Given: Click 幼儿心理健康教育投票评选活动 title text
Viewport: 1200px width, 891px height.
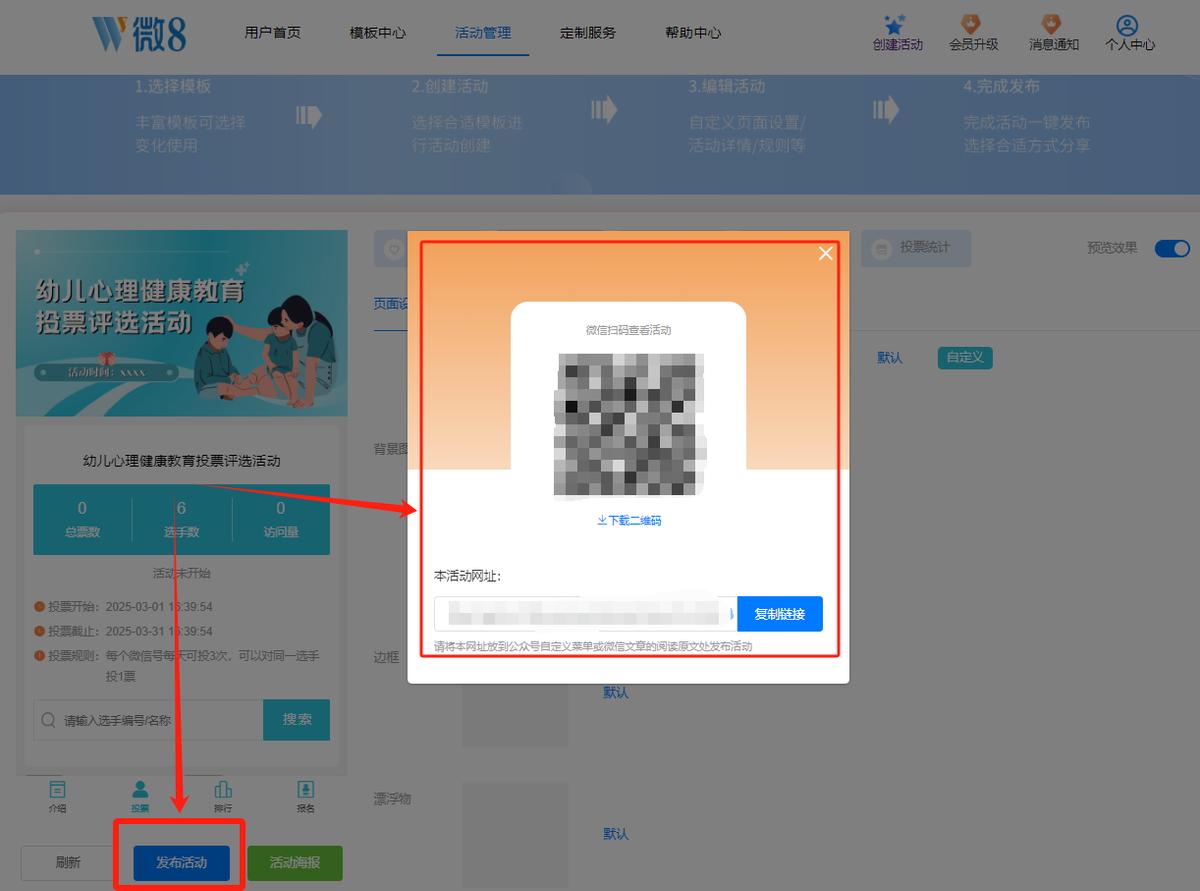Looking at the screenshot, I should 182,461.
